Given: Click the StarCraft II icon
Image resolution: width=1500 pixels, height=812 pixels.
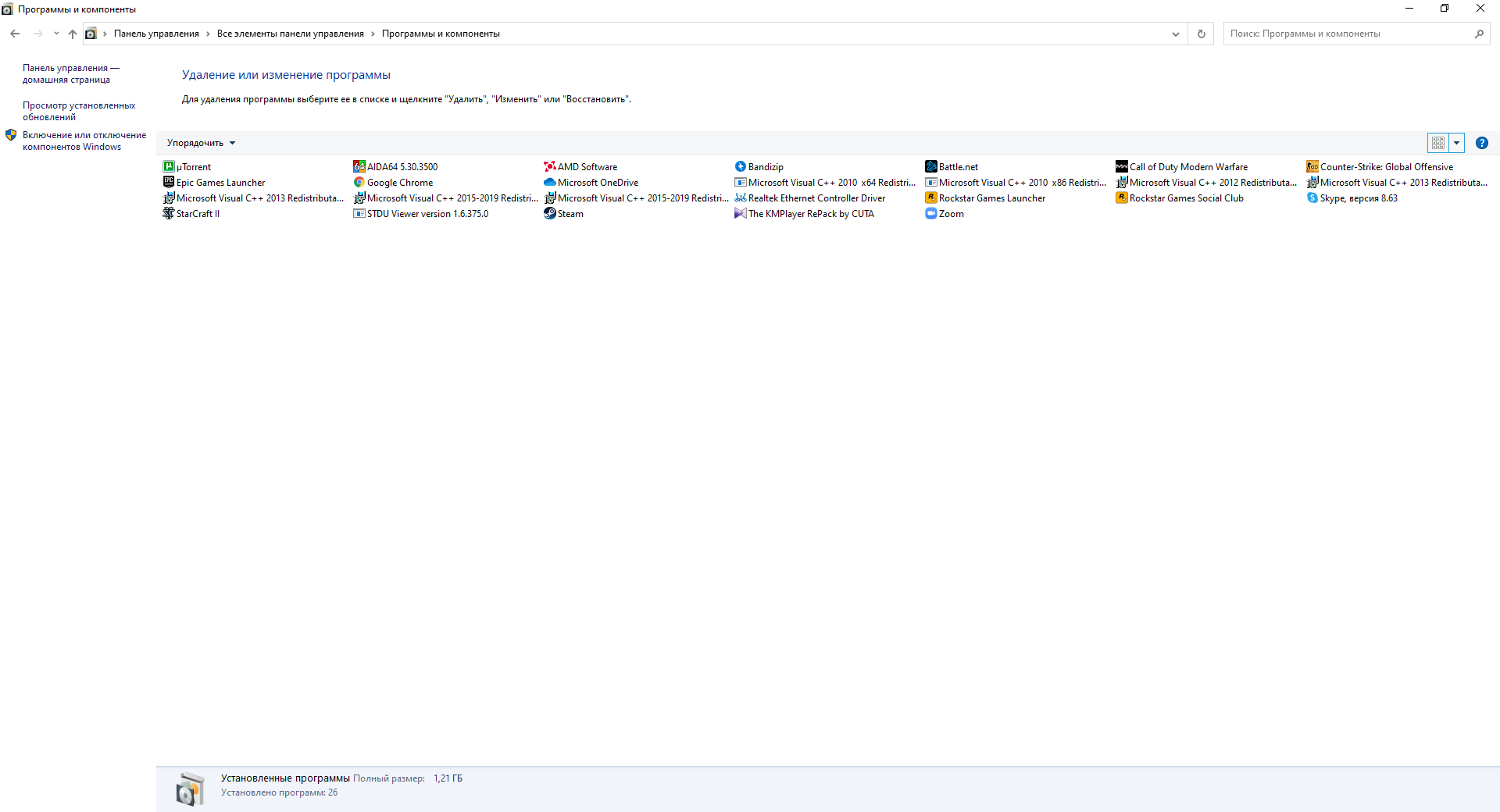Looking at the screenshot, I should click(x=169, y=213).
